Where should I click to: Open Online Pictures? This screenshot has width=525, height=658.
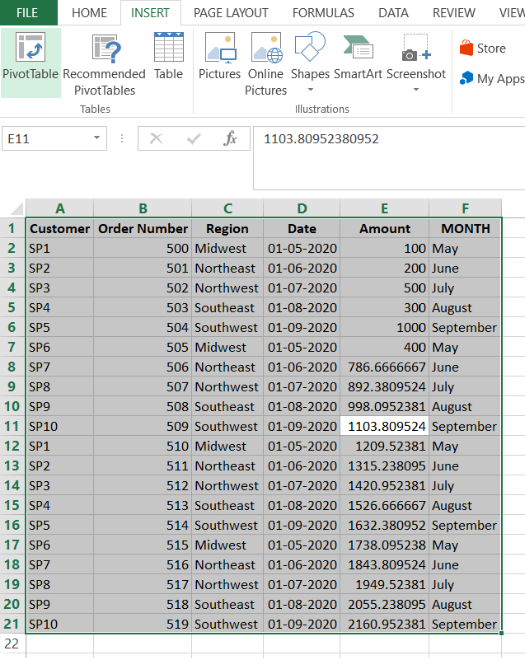coord(266,64)
